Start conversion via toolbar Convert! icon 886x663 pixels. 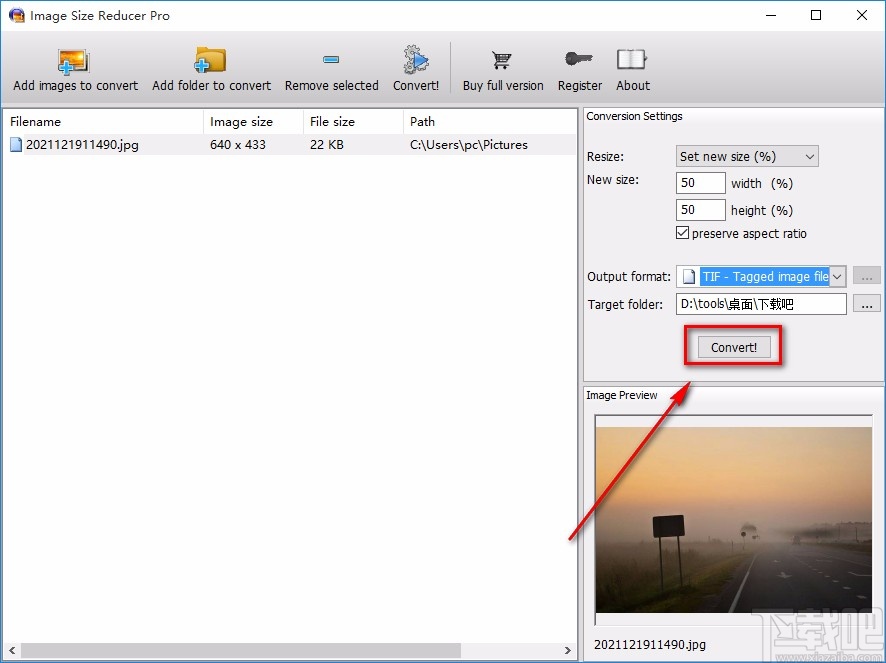coord(416,60)
